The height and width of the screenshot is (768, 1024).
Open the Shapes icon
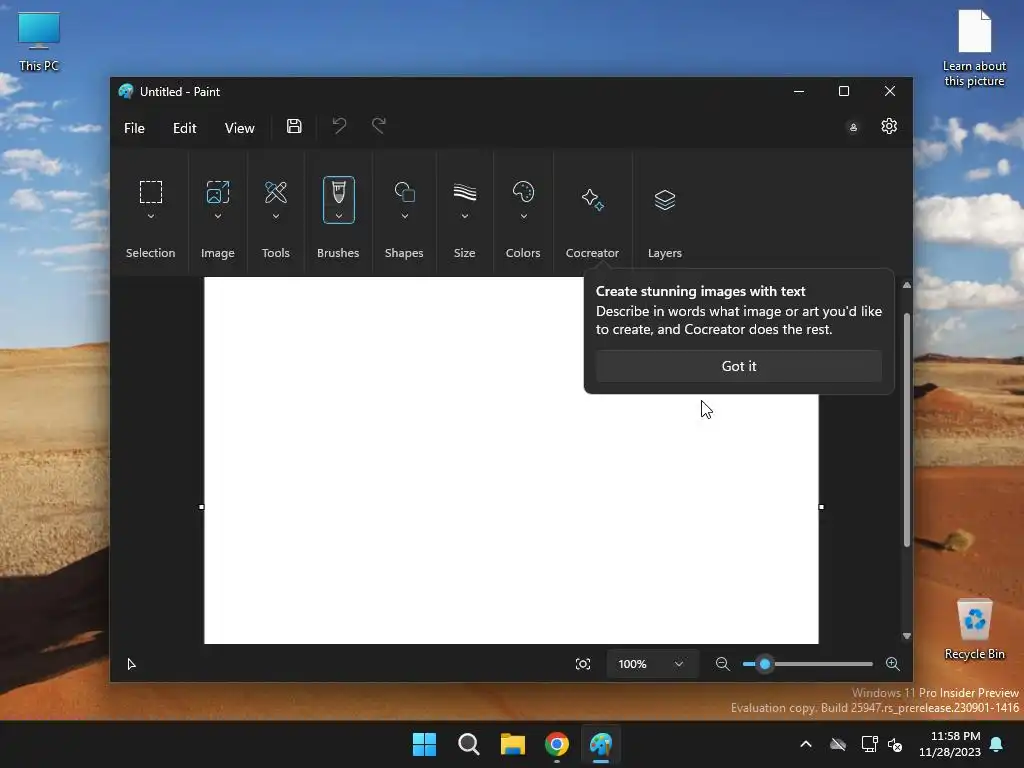[x=404, y=192]
